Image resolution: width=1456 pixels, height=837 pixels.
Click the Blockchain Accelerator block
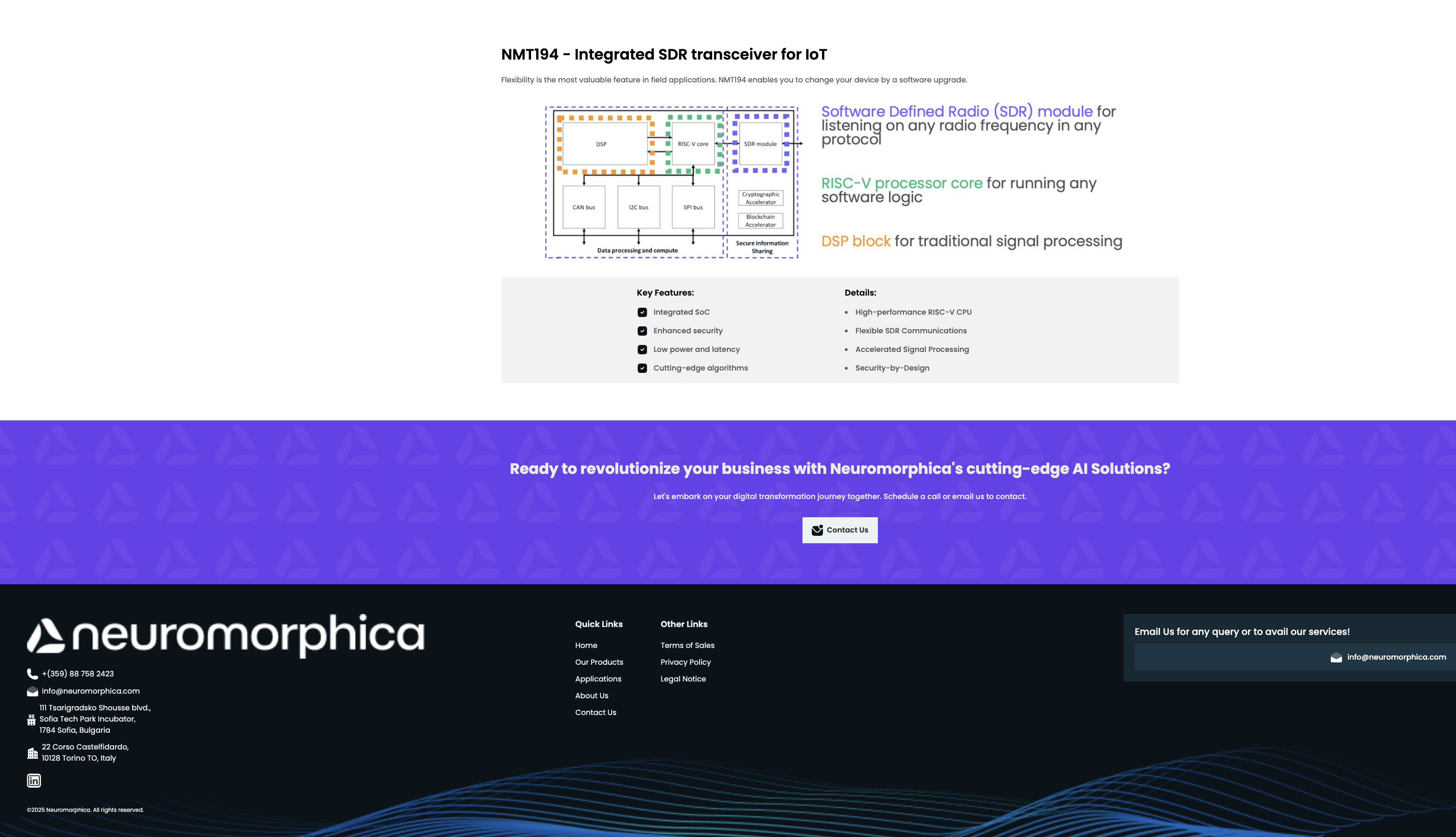click(x=761, y=221)
